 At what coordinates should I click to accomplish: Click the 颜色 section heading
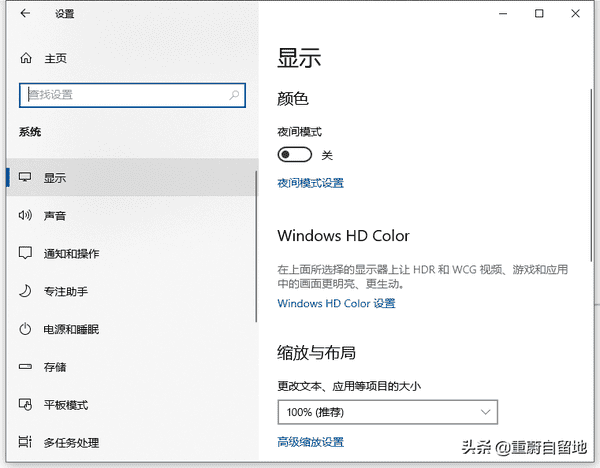(293, 98)
